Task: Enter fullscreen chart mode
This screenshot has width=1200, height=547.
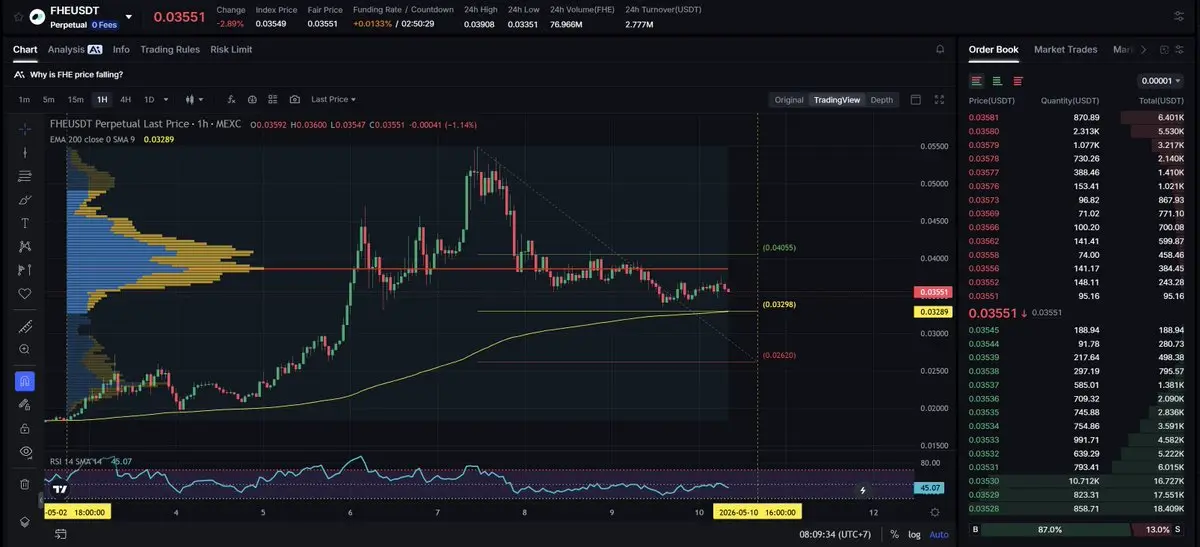Action: click(939, 99)
